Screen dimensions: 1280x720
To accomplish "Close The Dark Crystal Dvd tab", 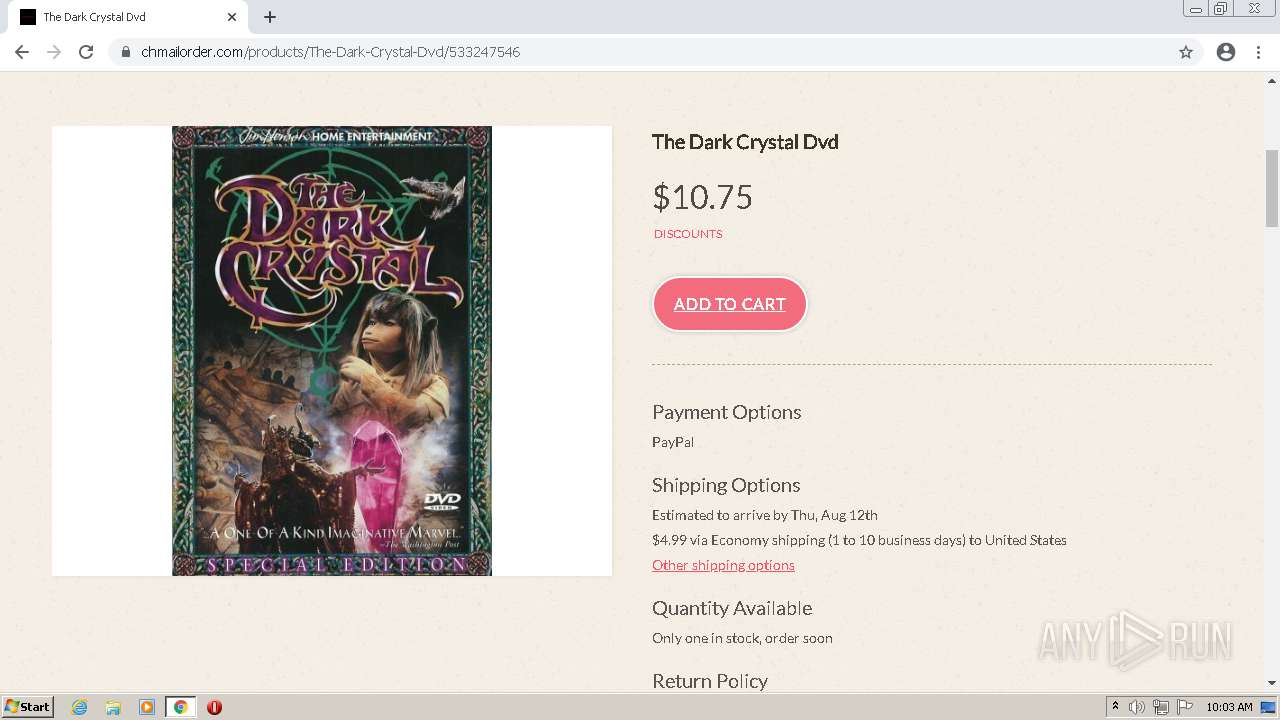I will coord(232,17).
